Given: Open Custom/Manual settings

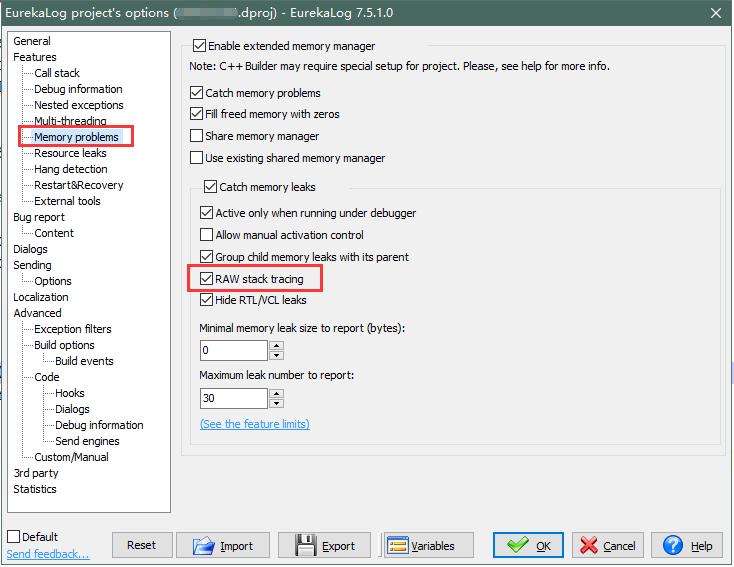Looking at the screenshot, I should point(71,457).
